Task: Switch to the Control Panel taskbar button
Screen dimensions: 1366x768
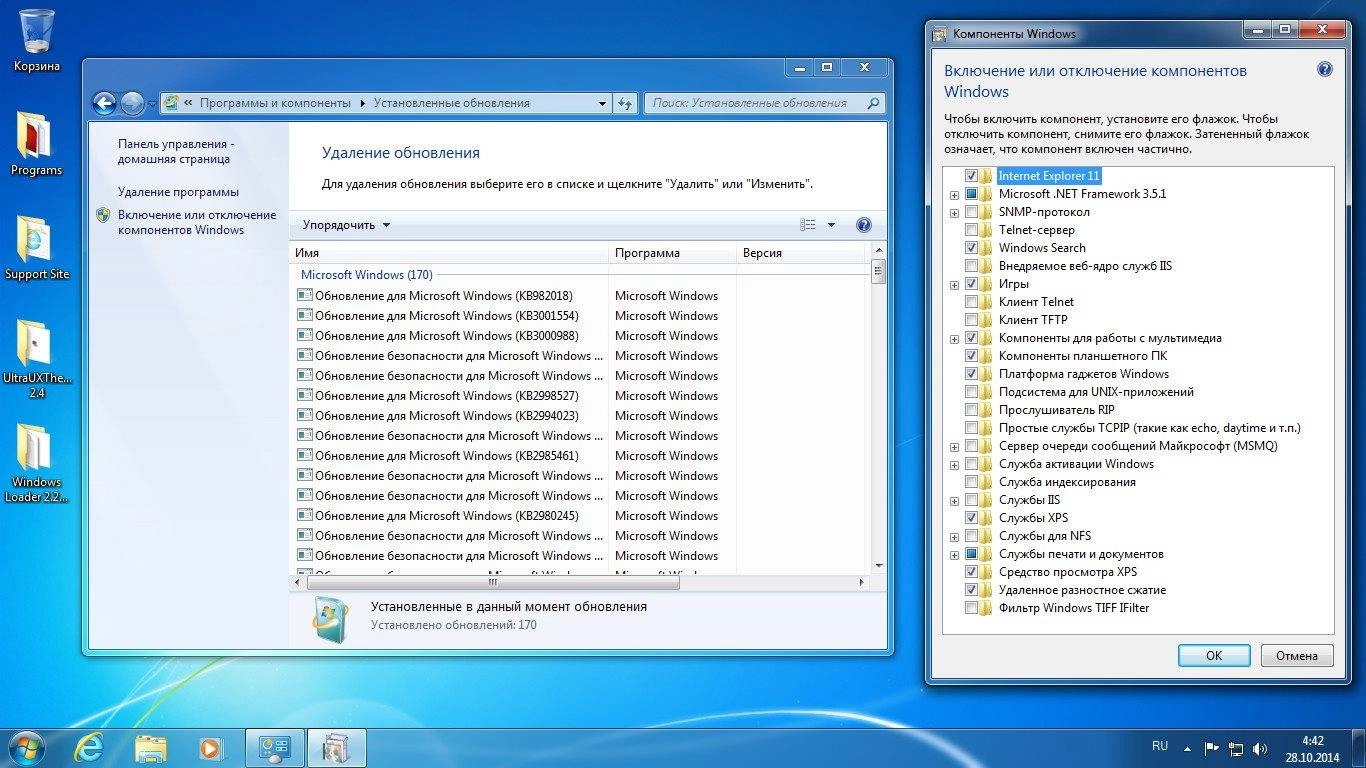Action: tap(274, 747)
